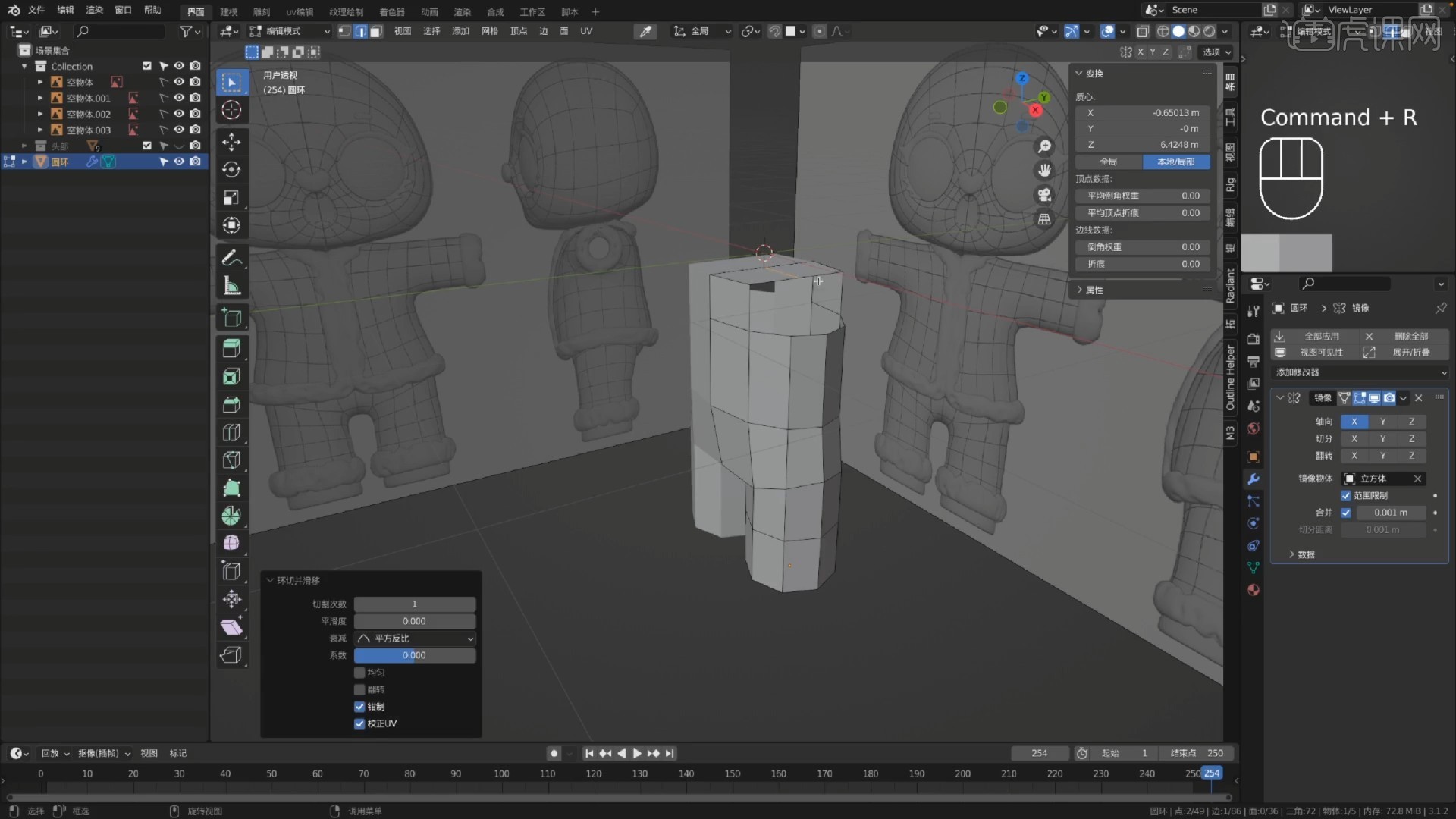Select the Measure tool
The width and height of the screenshot is (1456, 819).
[x=231, y=286]
